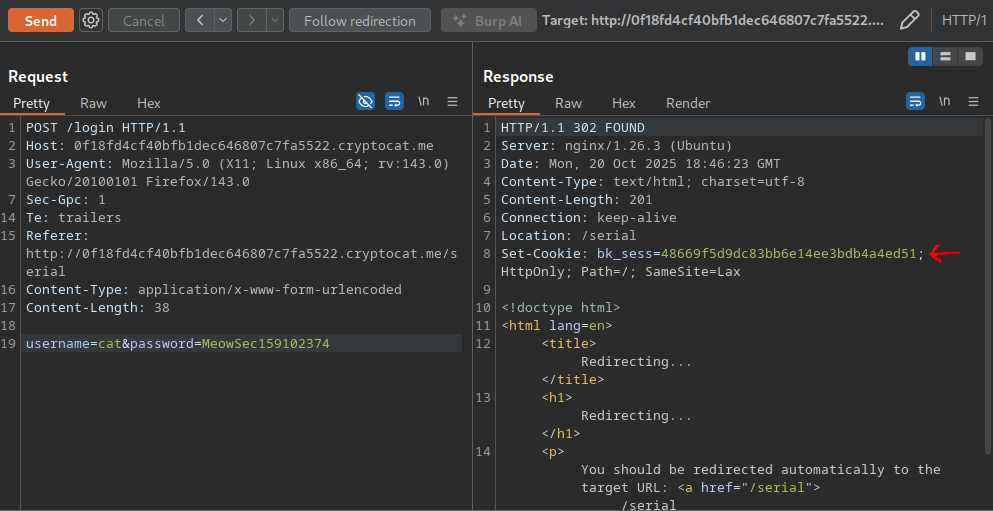Screen dimensions: 993x511
Task: Open the Request pane hamburger menu
Action: point(452,101)
